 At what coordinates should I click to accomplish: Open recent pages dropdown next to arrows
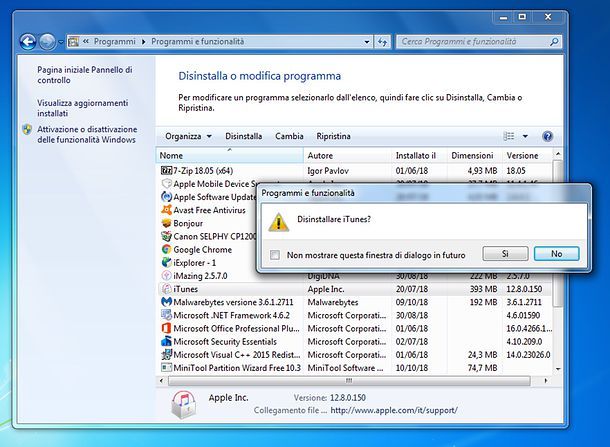click(61, 42)
